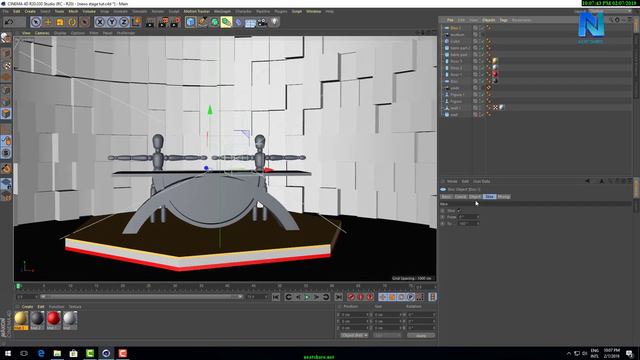640x360 pixels.
Task: Click the Cube primitive icon
Action: click(x=190, y=22)
